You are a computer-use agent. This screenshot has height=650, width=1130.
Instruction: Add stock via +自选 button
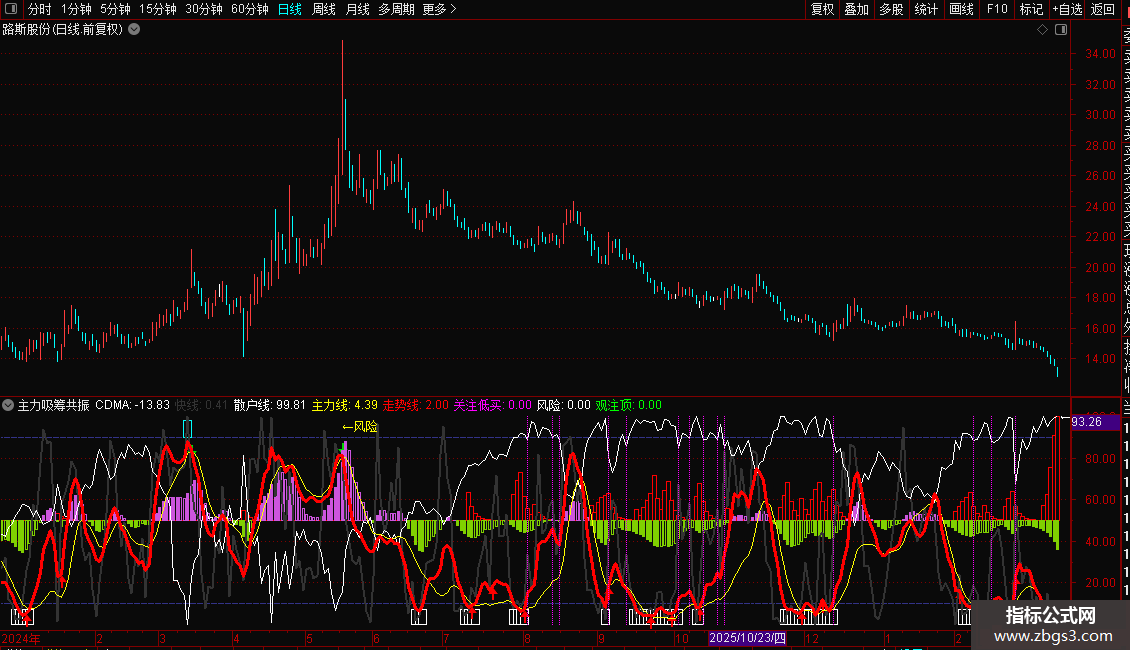pyautogui.click(x=1067, y=9)
